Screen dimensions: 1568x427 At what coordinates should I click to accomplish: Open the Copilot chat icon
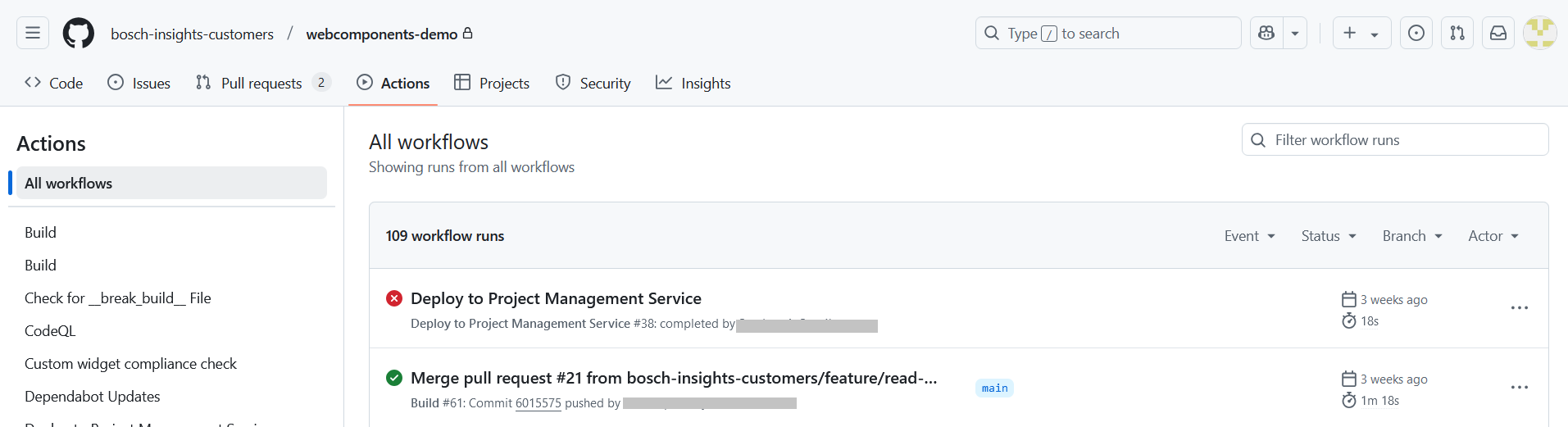tap(1266, 33)
